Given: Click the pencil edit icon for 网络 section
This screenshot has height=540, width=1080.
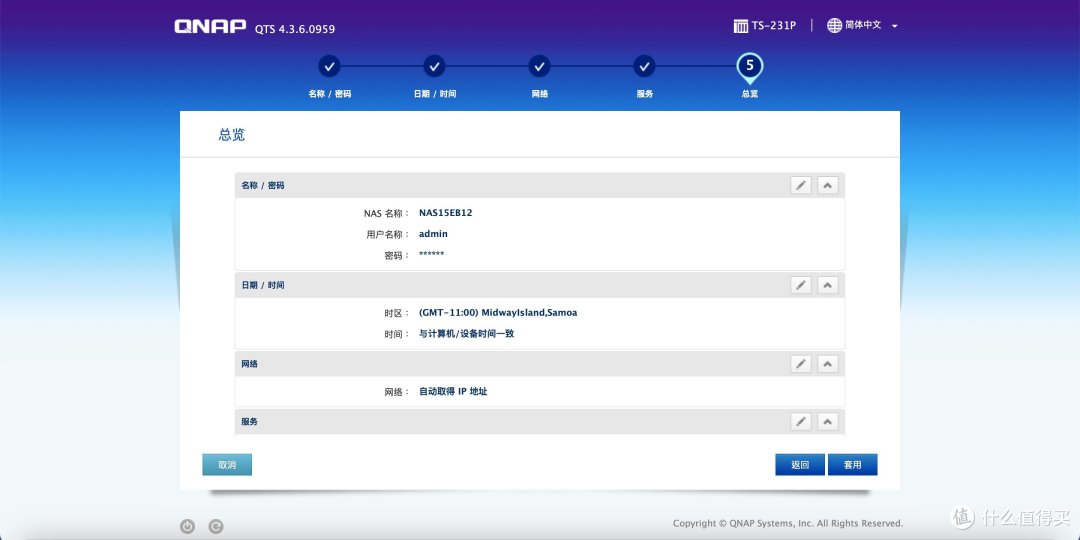Looking at the screenshot, I should click(x=800, y=364).
